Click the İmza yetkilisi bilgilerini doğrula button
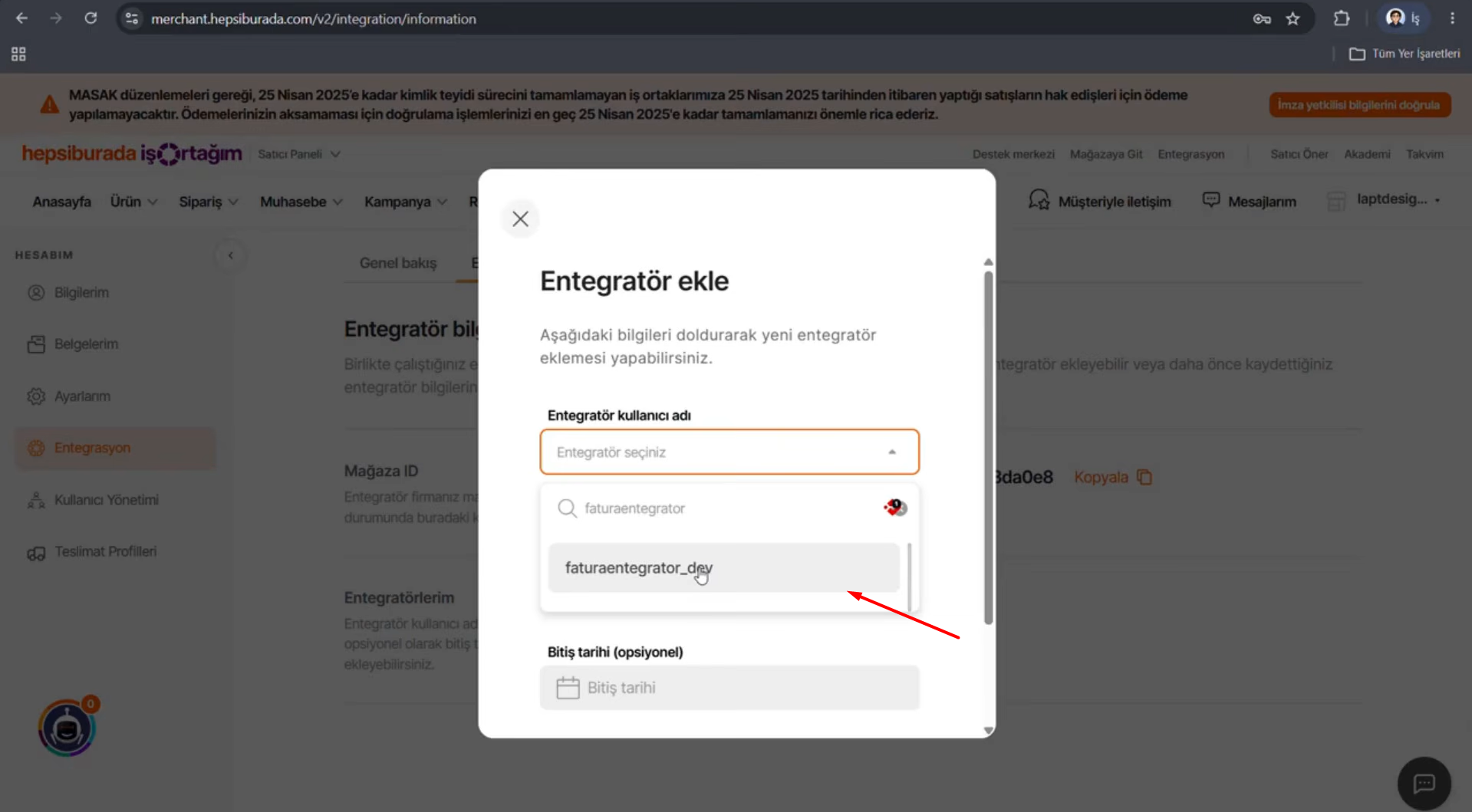The image size is (1472, 812). click(x=1359, y=105)
